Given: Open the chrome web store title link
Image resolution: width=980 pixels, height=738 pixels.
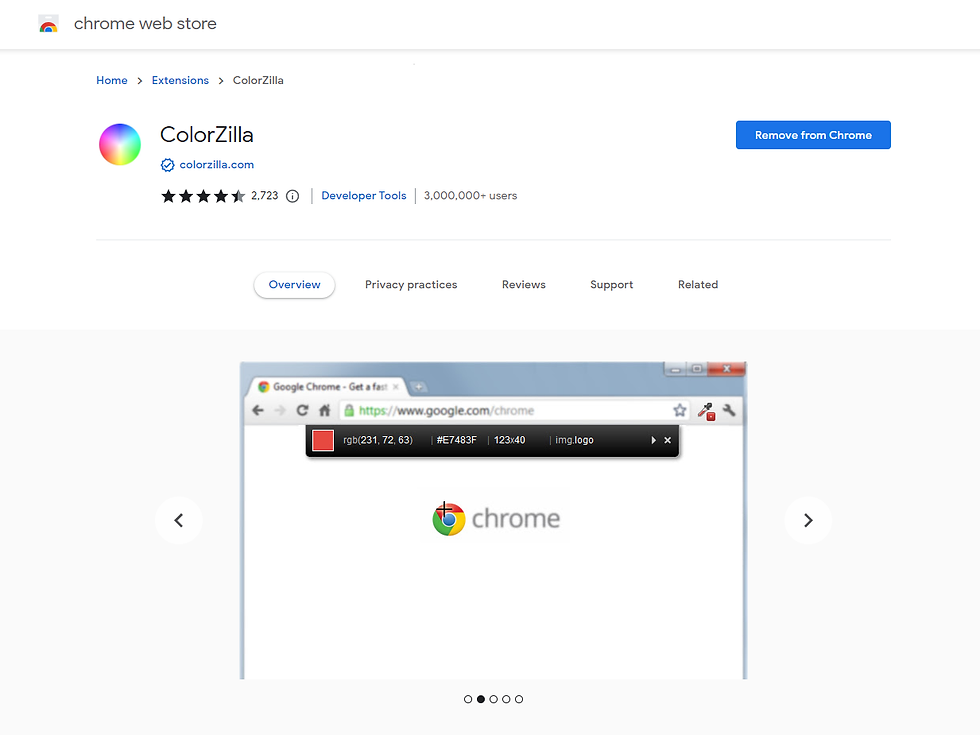Looking at the screenshot, I should pos(145,24).
